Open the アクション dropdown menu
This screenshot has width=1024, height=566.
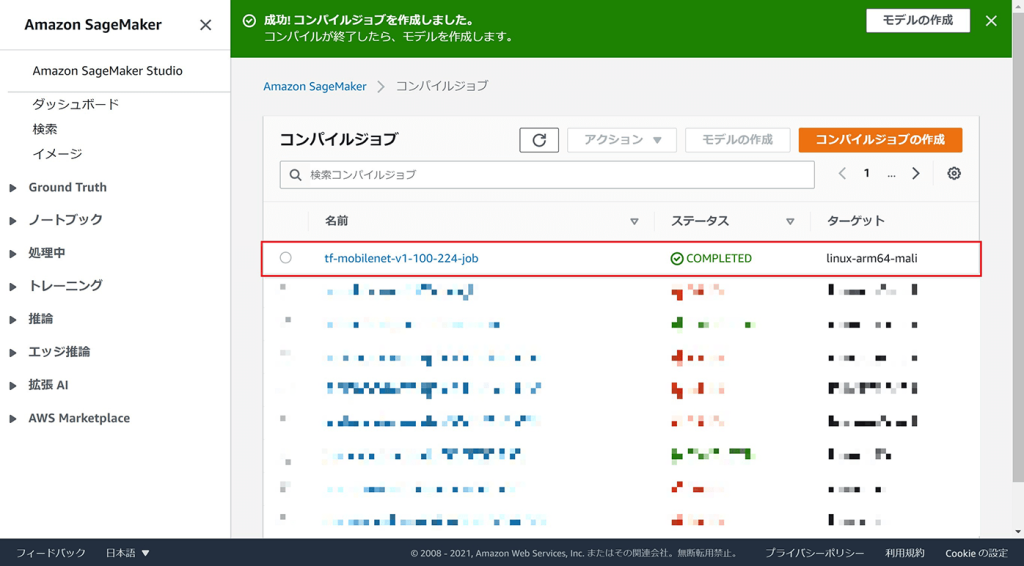pos(622,140)
